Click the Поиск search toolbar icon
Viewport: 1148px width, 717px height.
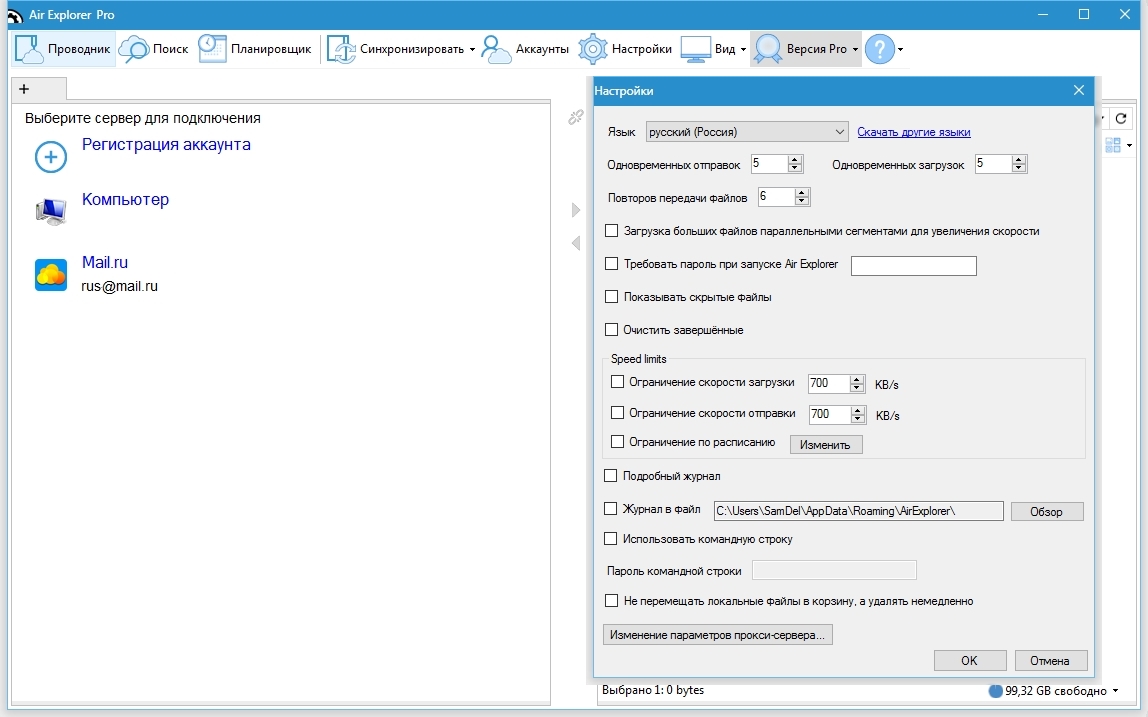[x=134, y=49]
